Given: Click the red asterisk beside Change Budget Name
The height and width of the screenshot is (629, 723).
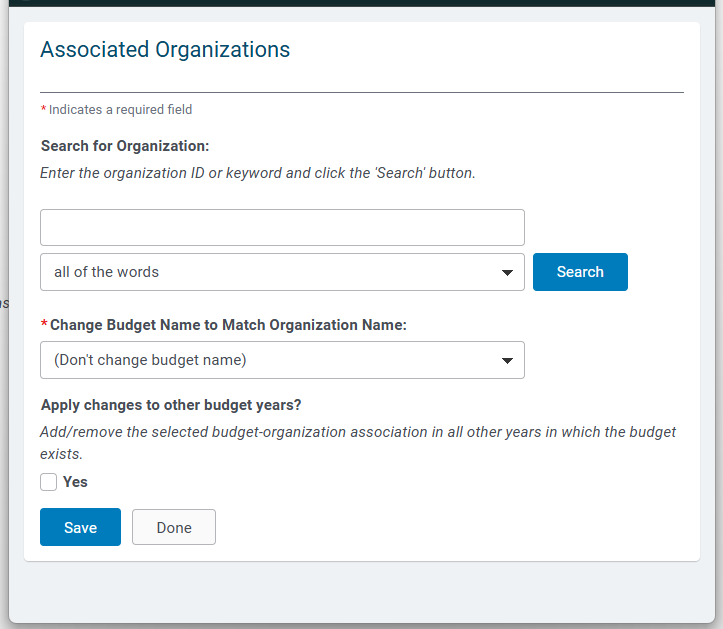Looking at the screenshot, I should (44, 324).
